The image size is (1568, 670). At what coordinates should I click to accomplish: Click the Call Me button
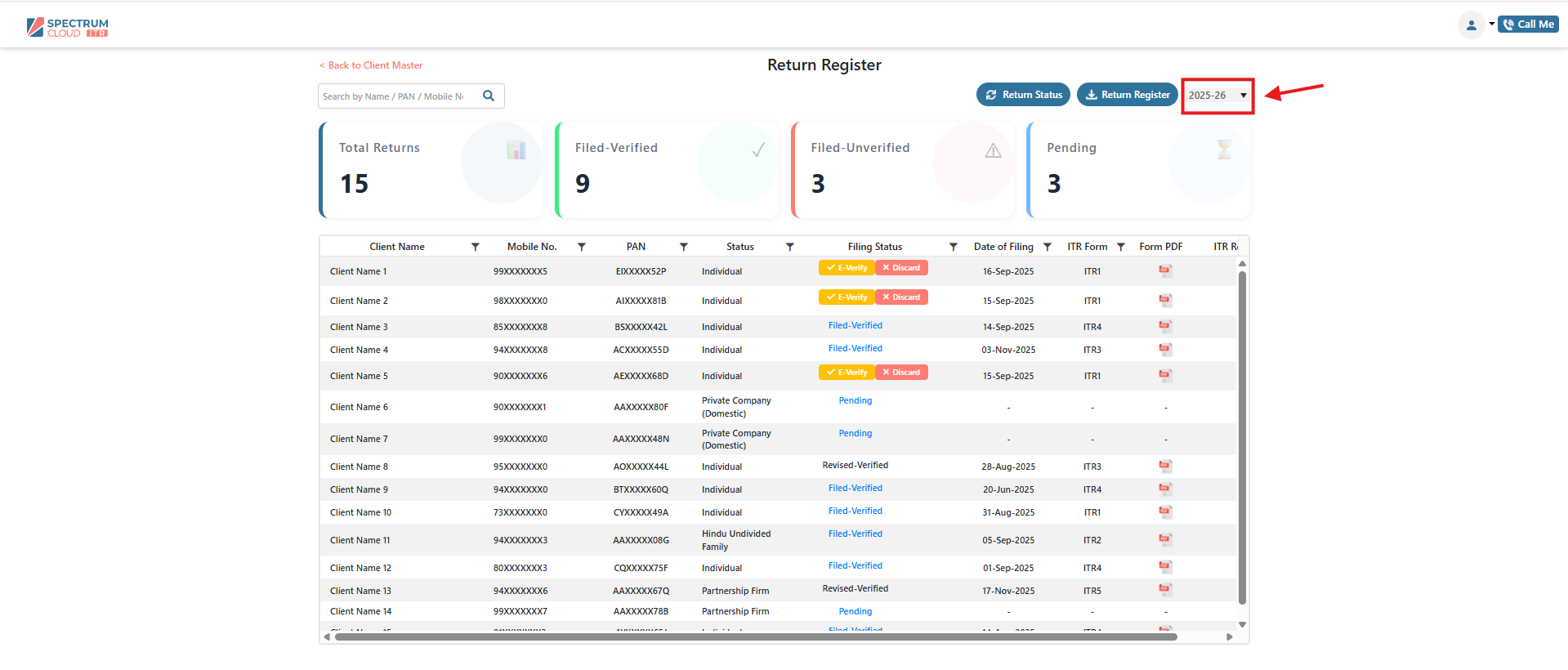(x=1528, y=25)
